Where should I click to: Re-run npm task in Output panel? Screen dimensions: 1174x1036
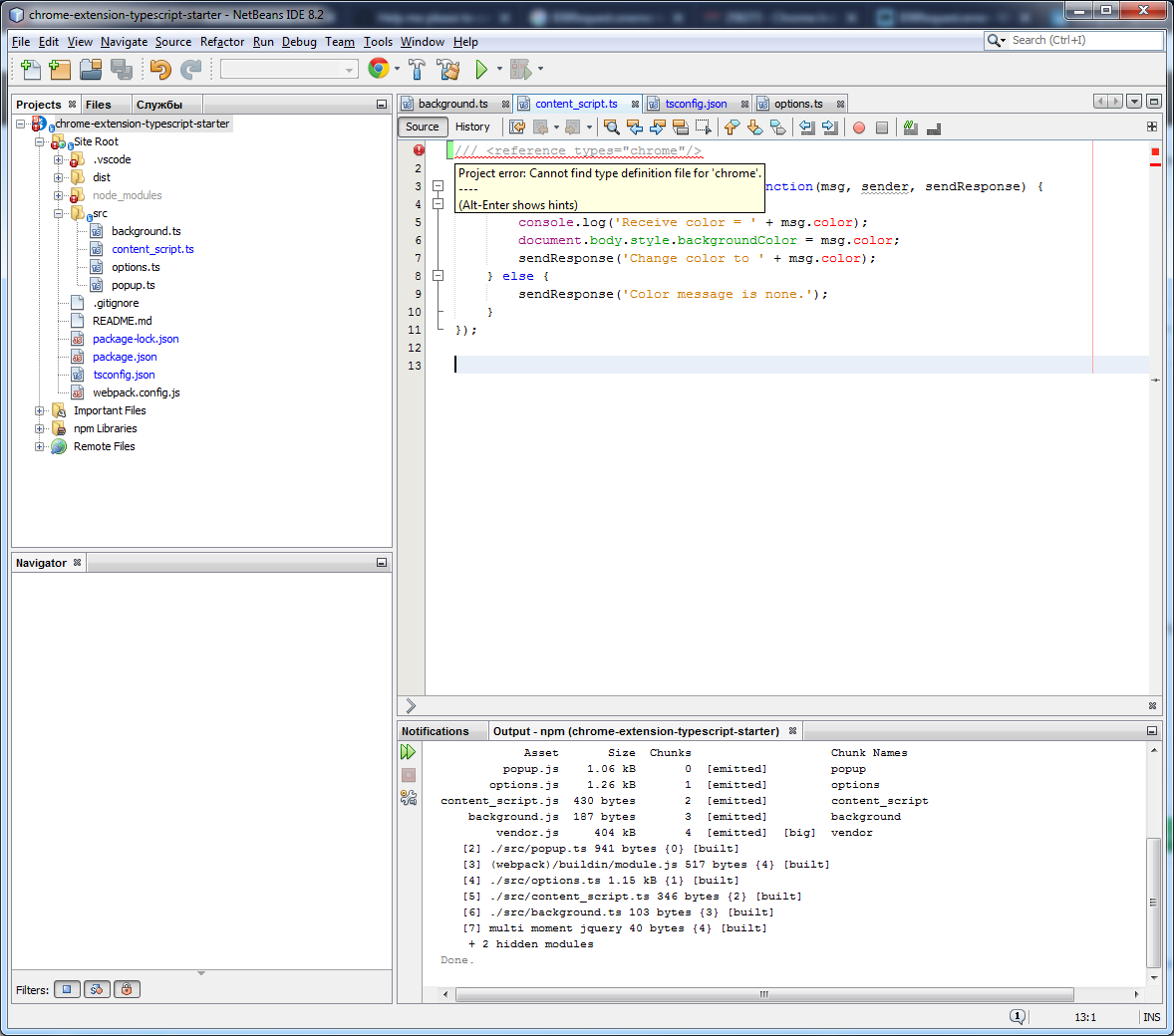[x=408, y=751]
